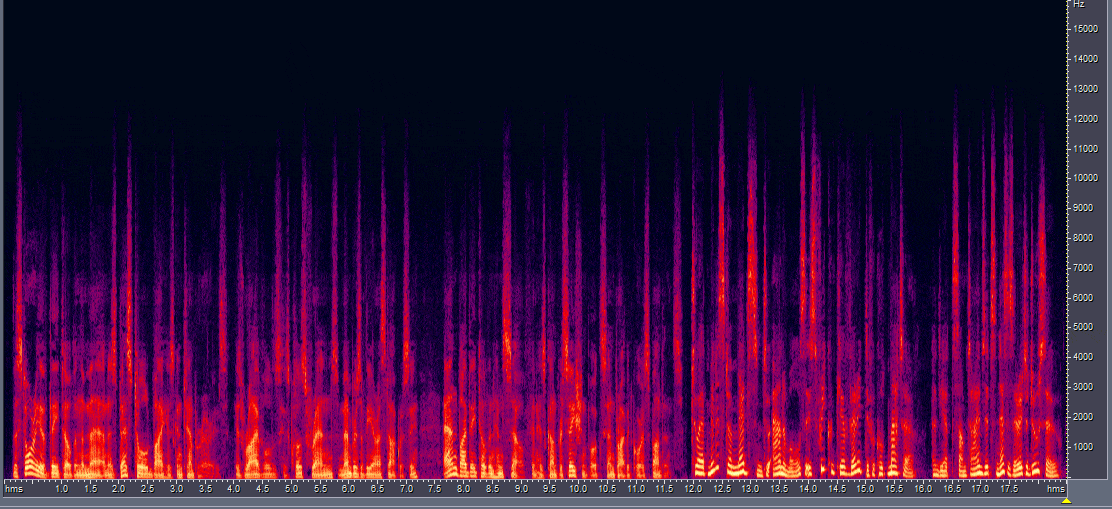The width and height of the screenshot is (1112, 509).
Task: Click the 14.0 mark on time ruler
Action: point(808,489)
